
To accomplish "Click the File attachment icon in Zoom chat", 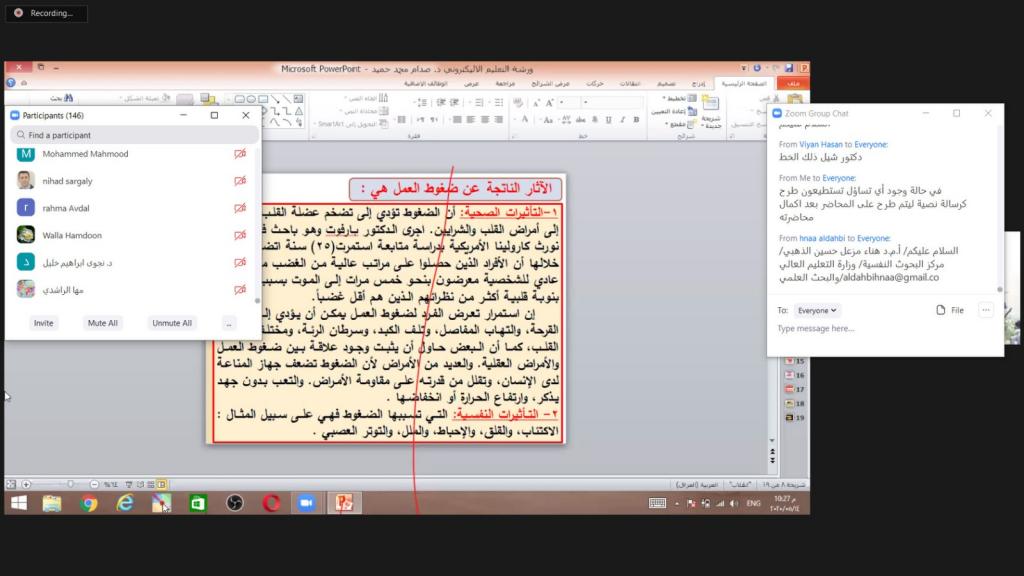I will click(x=951, y=311).
